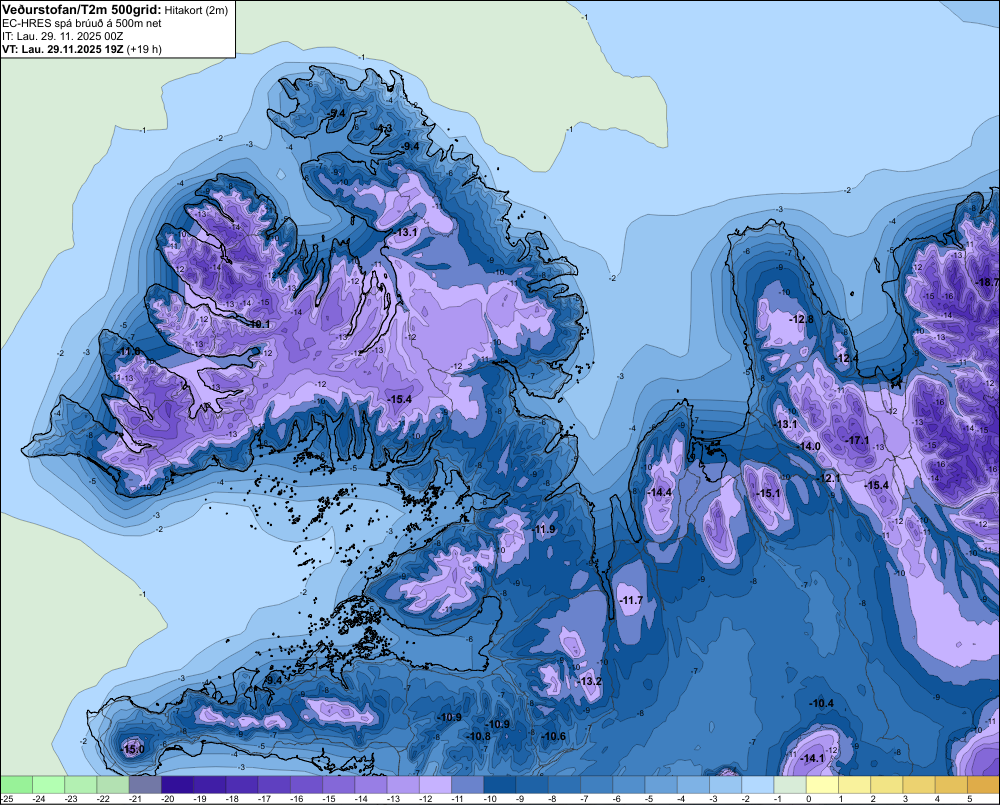Click the legend number -5
1000x805 pixels.
coord(649,799)
